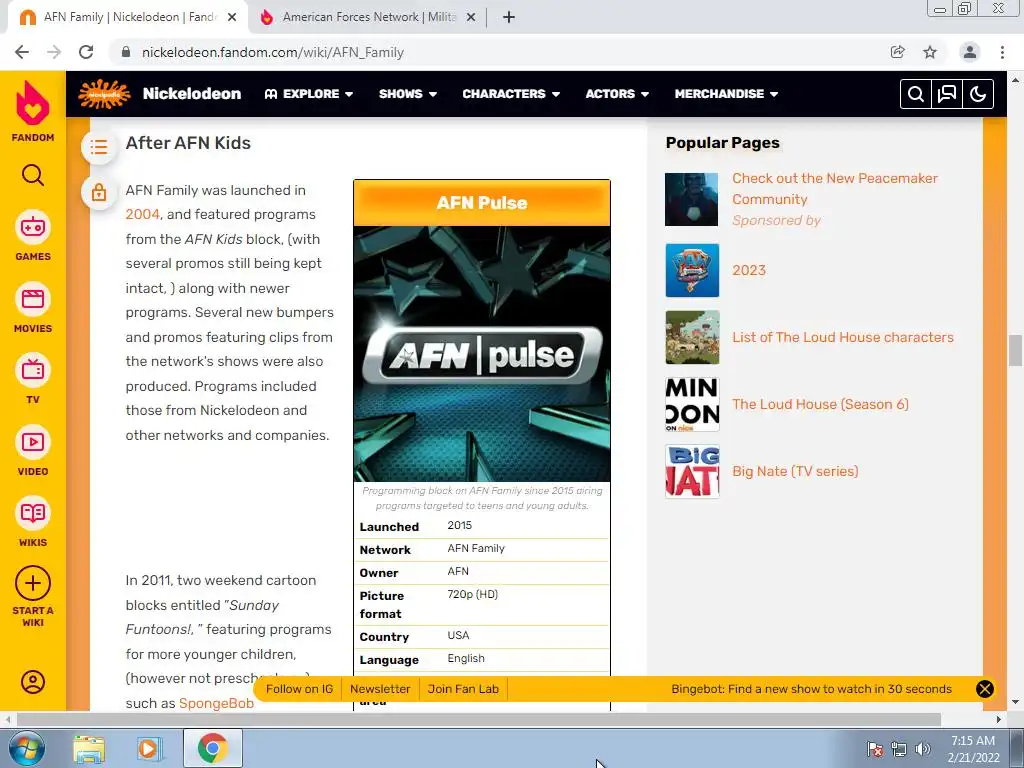Viewport: 1024px width, 768px height.
Task: Click the horizontal scrollbar at bottom
Action: tap(479, 719)
